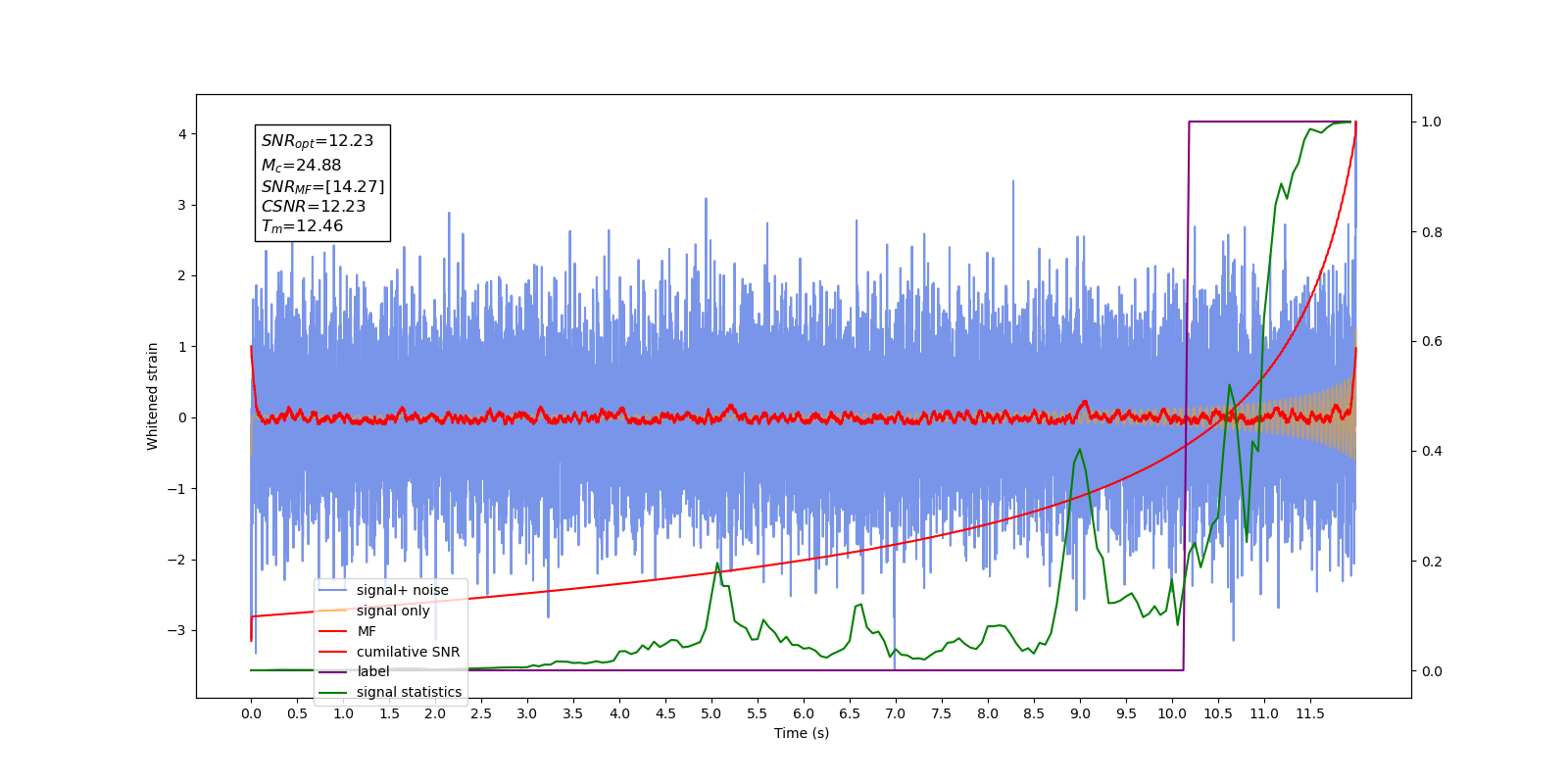Image resolution: width=1568 pixels, height=784 pixels.
Task: Click right y-axis tick label 0.0
Action: tap(1432, 671)
